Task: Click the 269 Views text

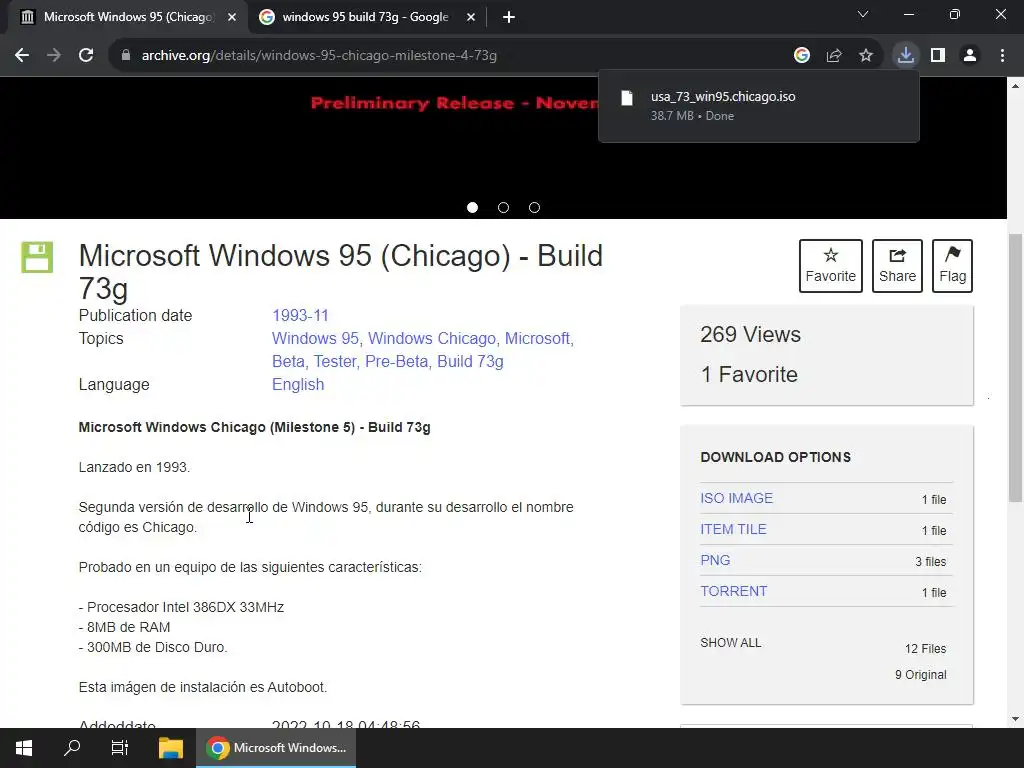Action: click(x=750, y=334)
